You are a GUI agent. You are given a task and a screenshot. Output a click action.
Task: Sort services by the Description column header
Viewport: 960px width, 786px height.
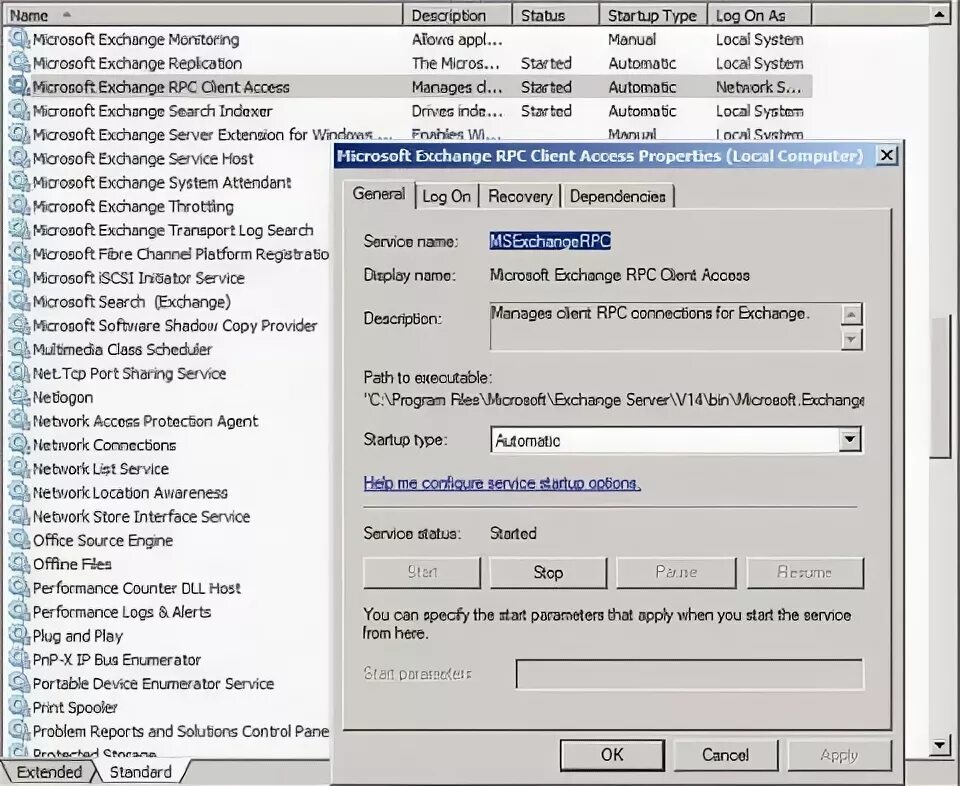click(457, 15)
